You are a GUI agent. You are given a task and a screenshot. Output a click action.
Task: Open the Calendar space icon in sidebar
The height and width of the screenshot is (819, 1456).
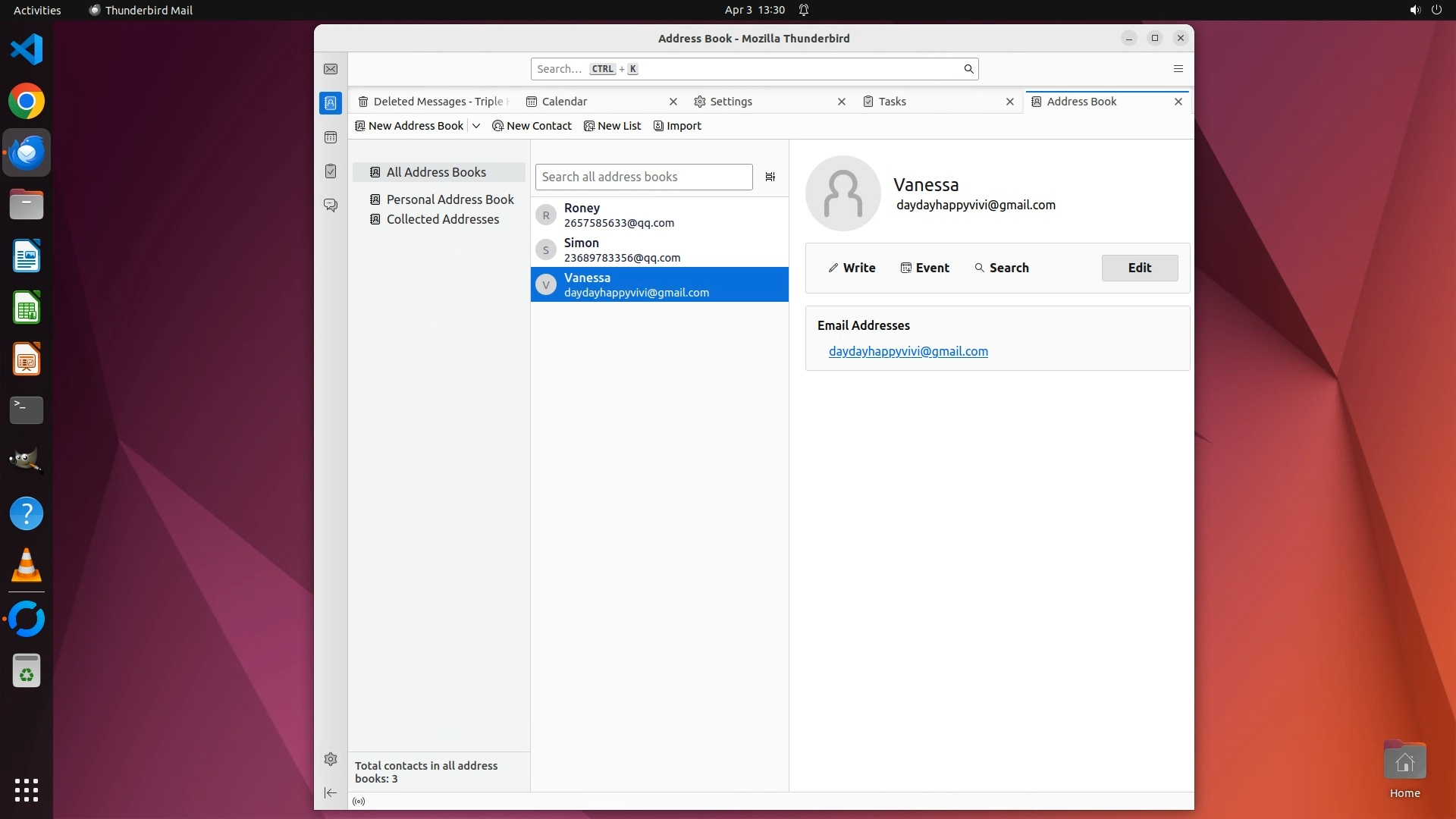tap(331, 137)
